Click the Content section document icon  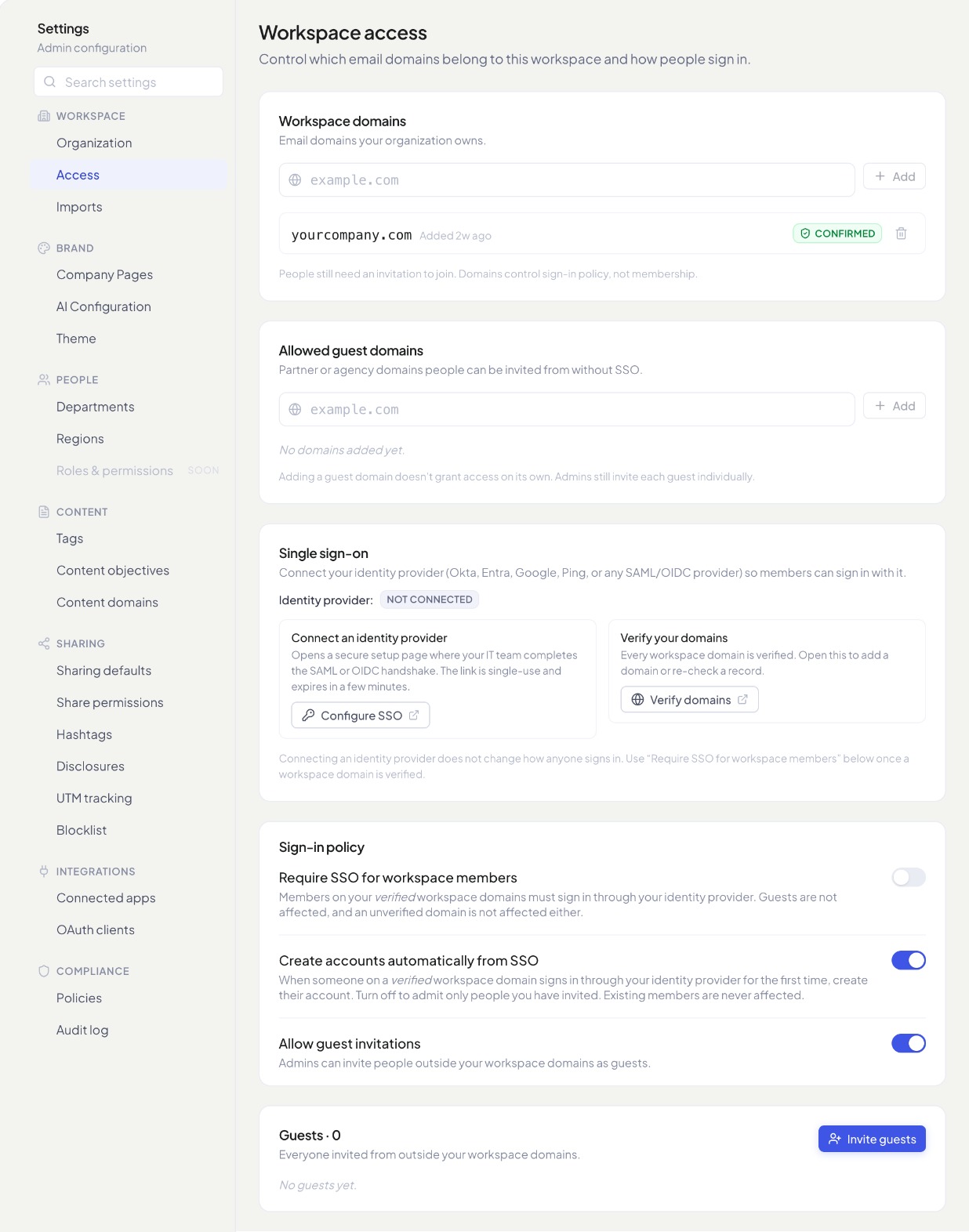coord(44,512)
